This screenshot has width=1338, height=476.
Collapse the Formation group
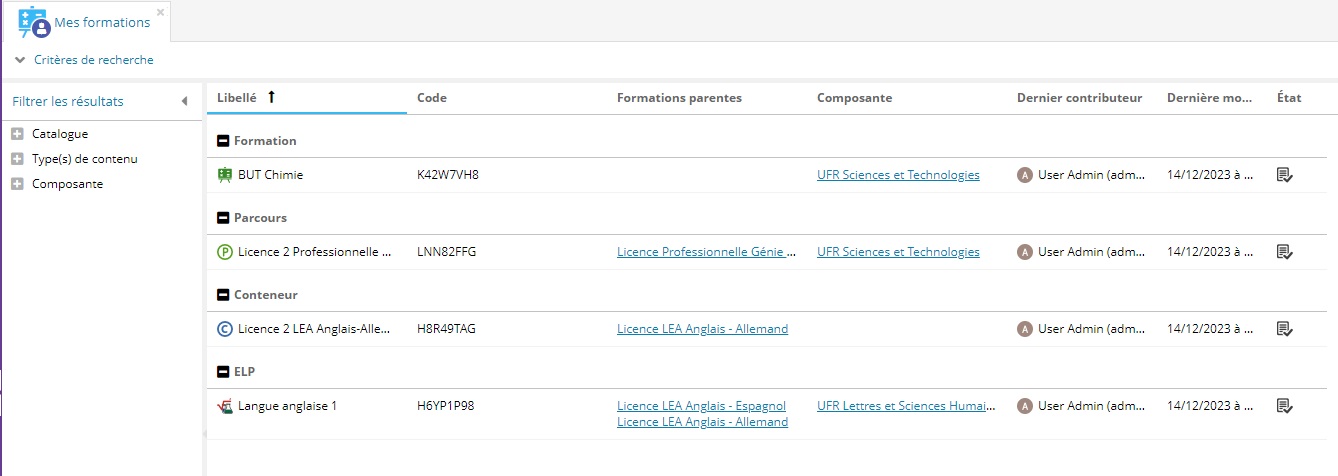click(x=223, y=141)
